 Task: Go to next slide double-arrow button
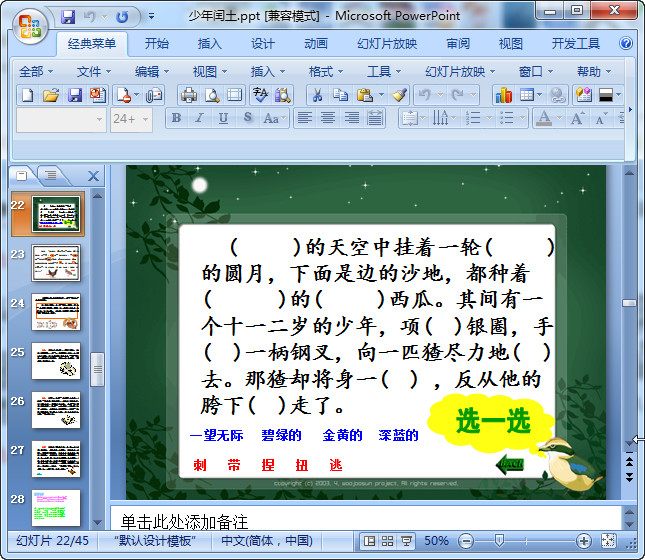[x=629, y=477]
